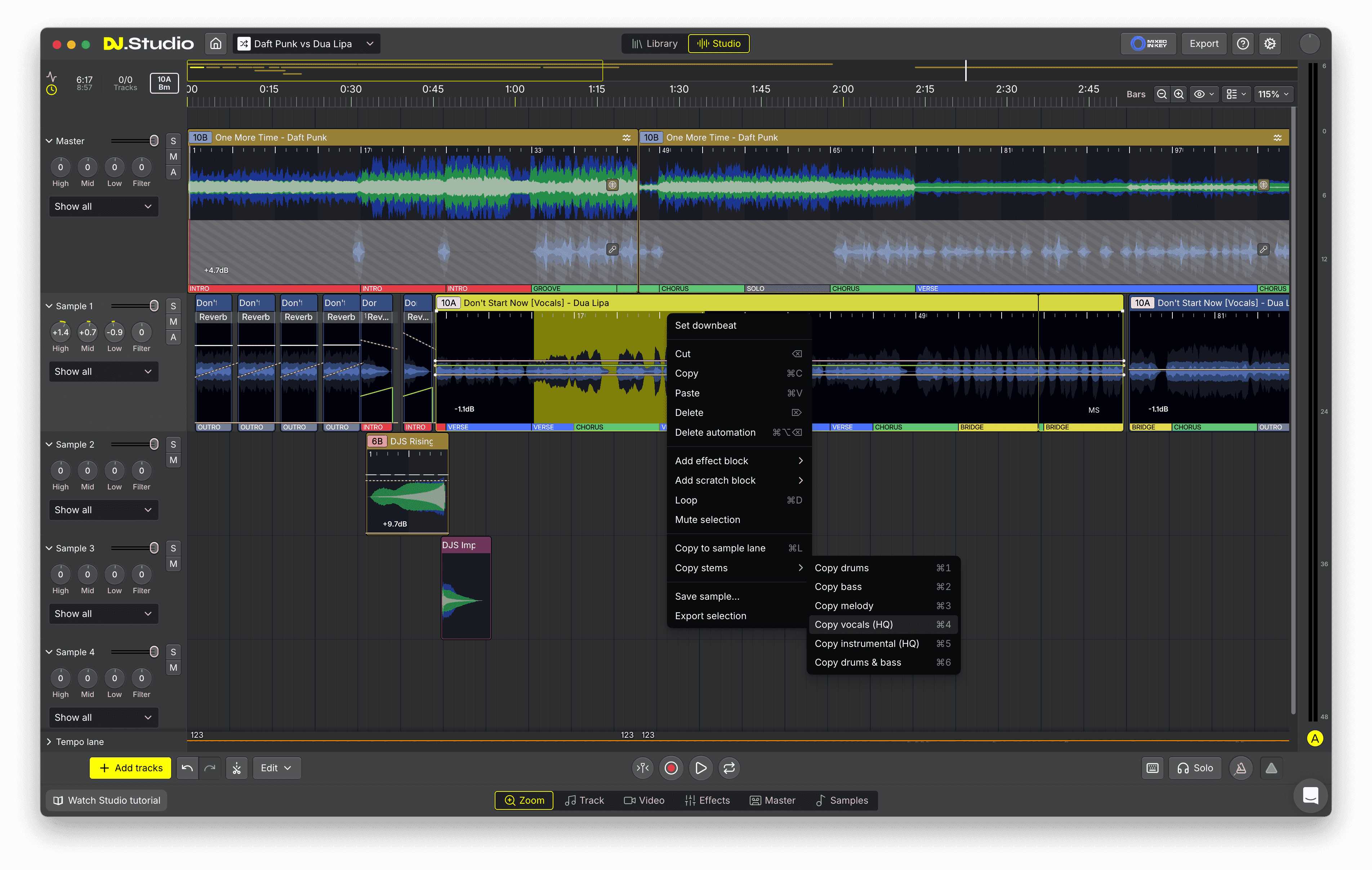Open the Effects bottom tab

click(707, 800)
